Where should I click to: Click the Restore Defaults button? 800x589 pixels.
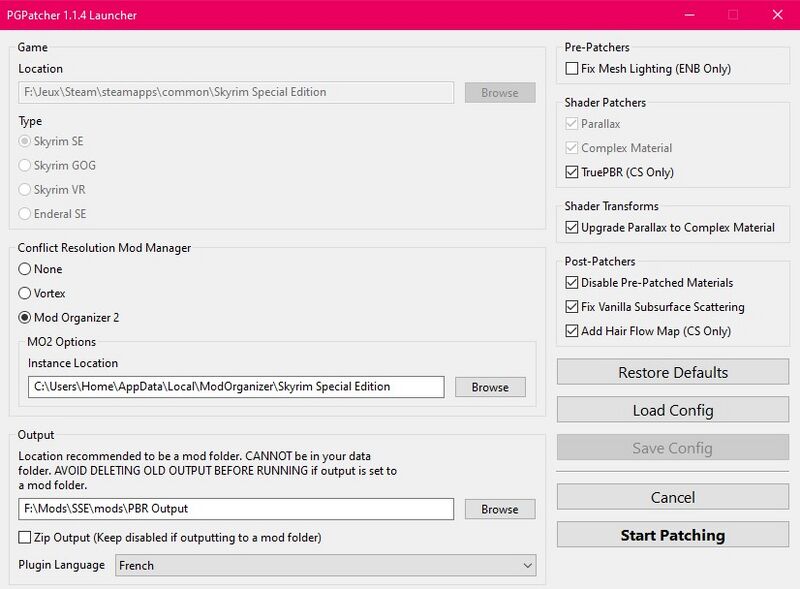coord(672,372)
